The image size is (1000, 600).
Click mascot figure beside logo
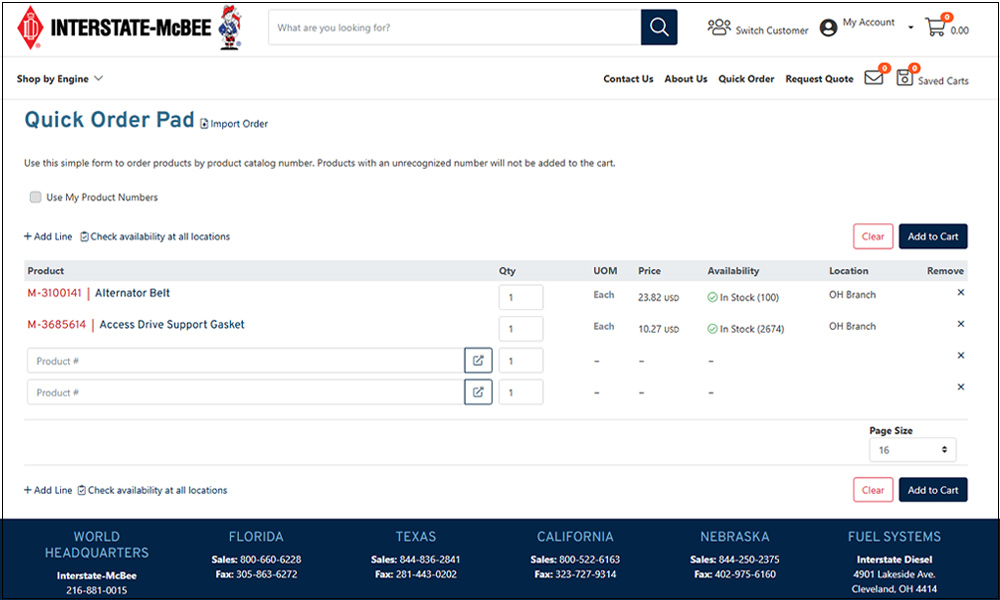pos(230,27)
